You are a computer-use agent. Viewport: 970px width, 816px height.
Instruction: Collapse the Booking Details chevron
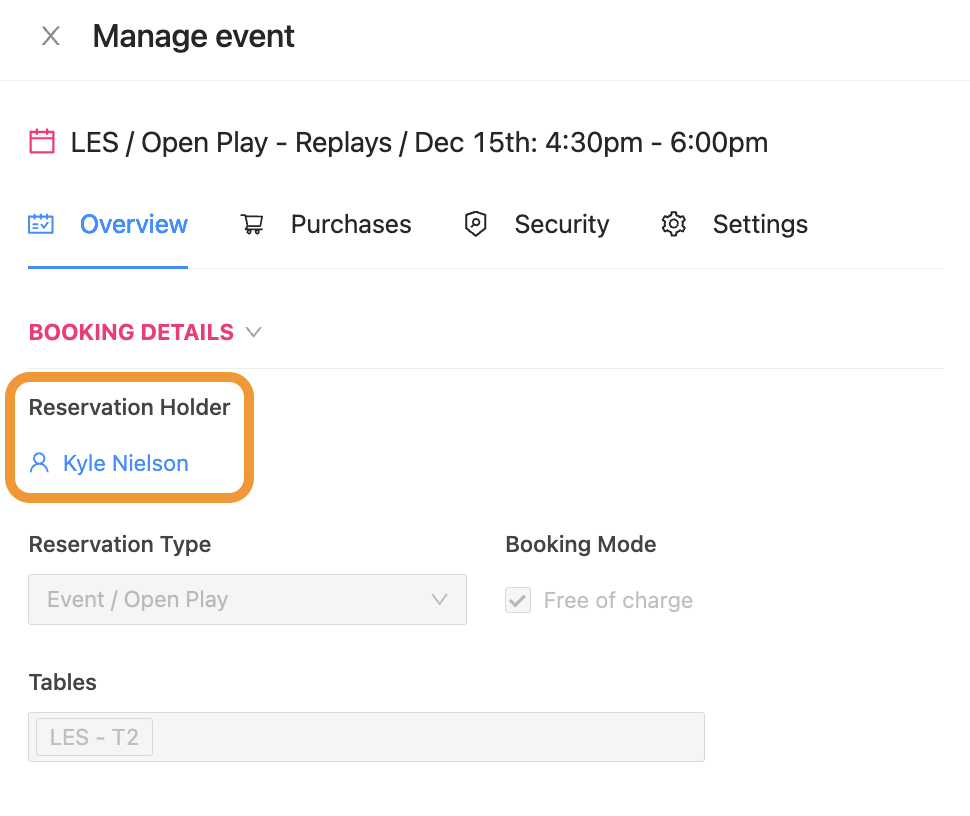[x=254, y=332]
